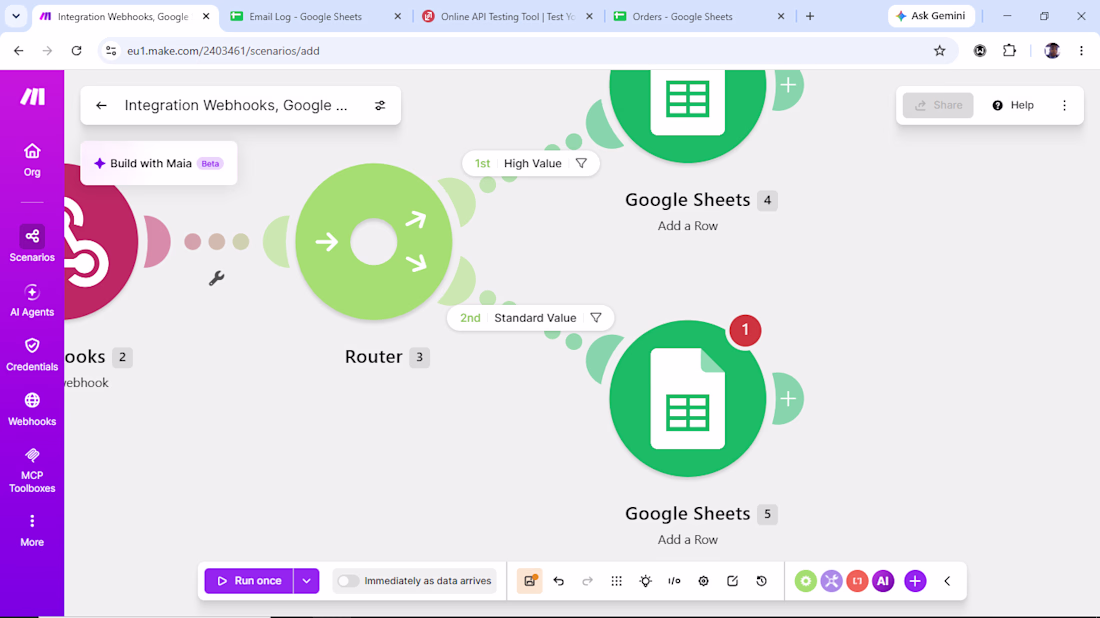Expand the Run once dropdown arrow

307,581
